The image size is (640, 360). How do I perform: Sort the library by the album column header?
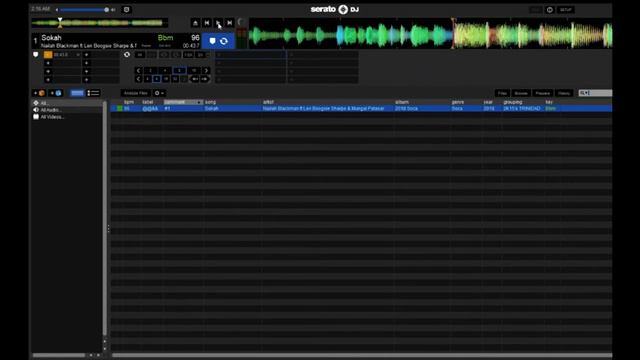(402, 102)
